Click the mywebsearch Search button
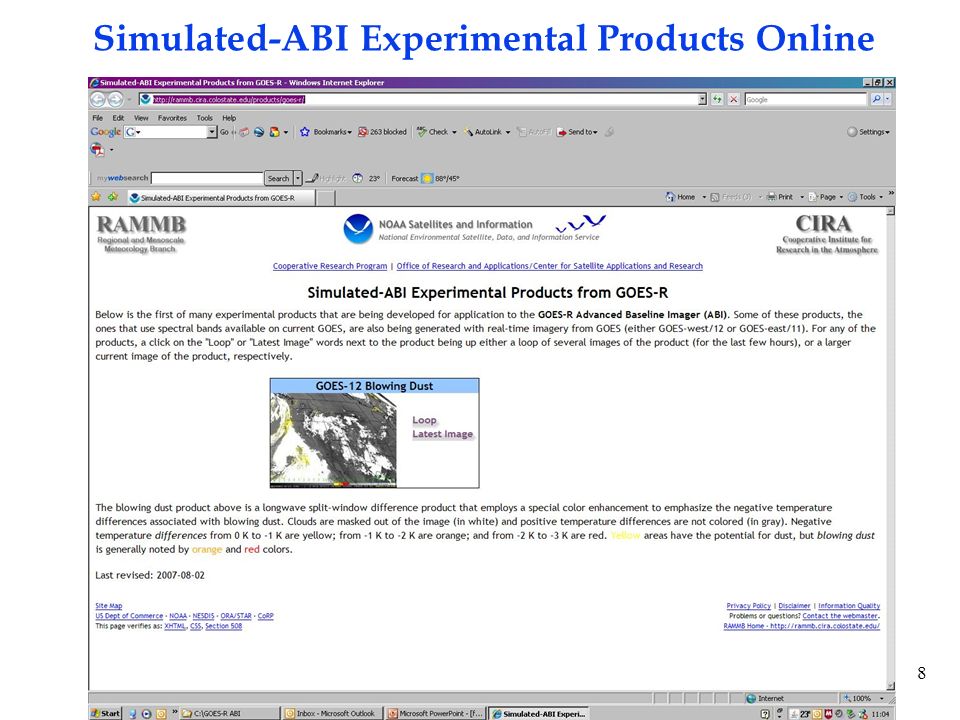Image resolution: width=960 pixels, height=720 pixels. pos(278,178)
